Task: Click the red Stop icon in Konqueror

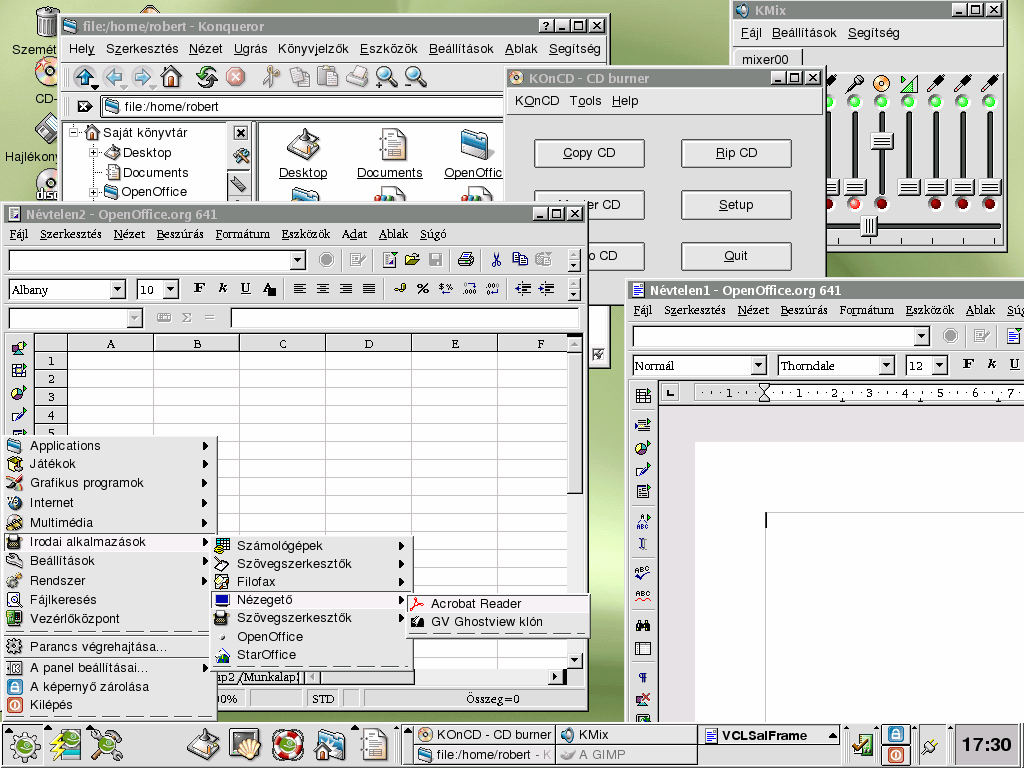Action: 235,77
